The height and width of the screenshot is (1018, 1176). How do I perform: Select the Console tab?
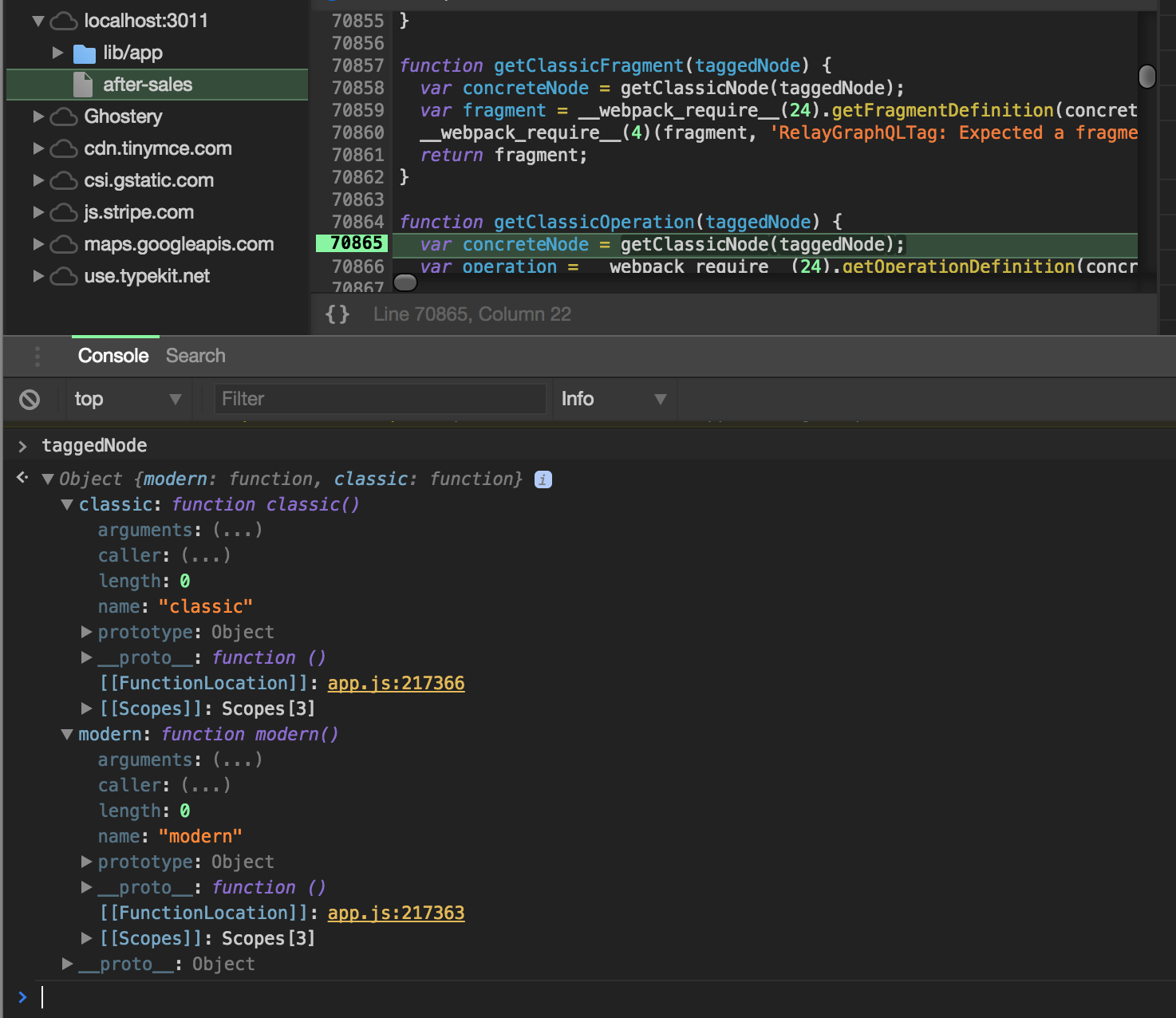[x=113, y=356]
